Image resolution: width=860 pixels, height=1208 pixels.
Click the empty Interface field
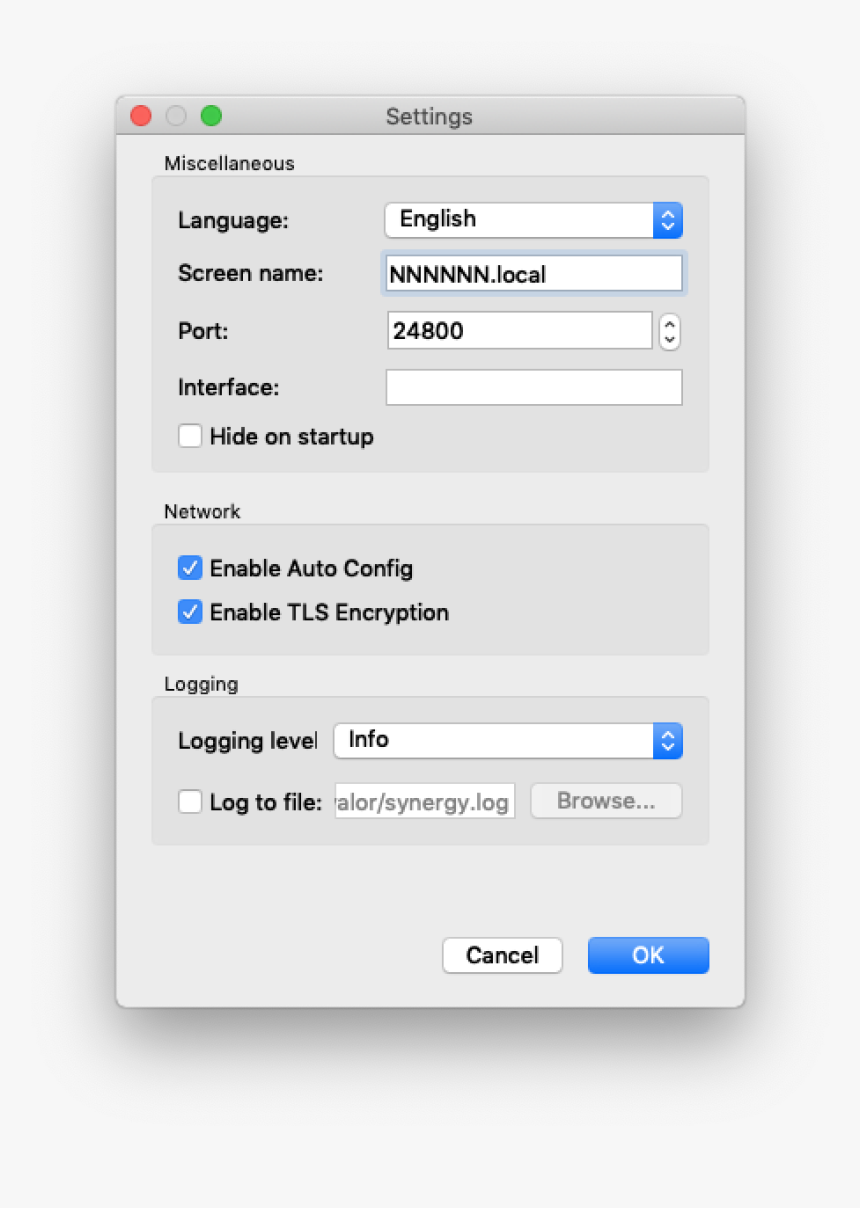coord(533,388)
